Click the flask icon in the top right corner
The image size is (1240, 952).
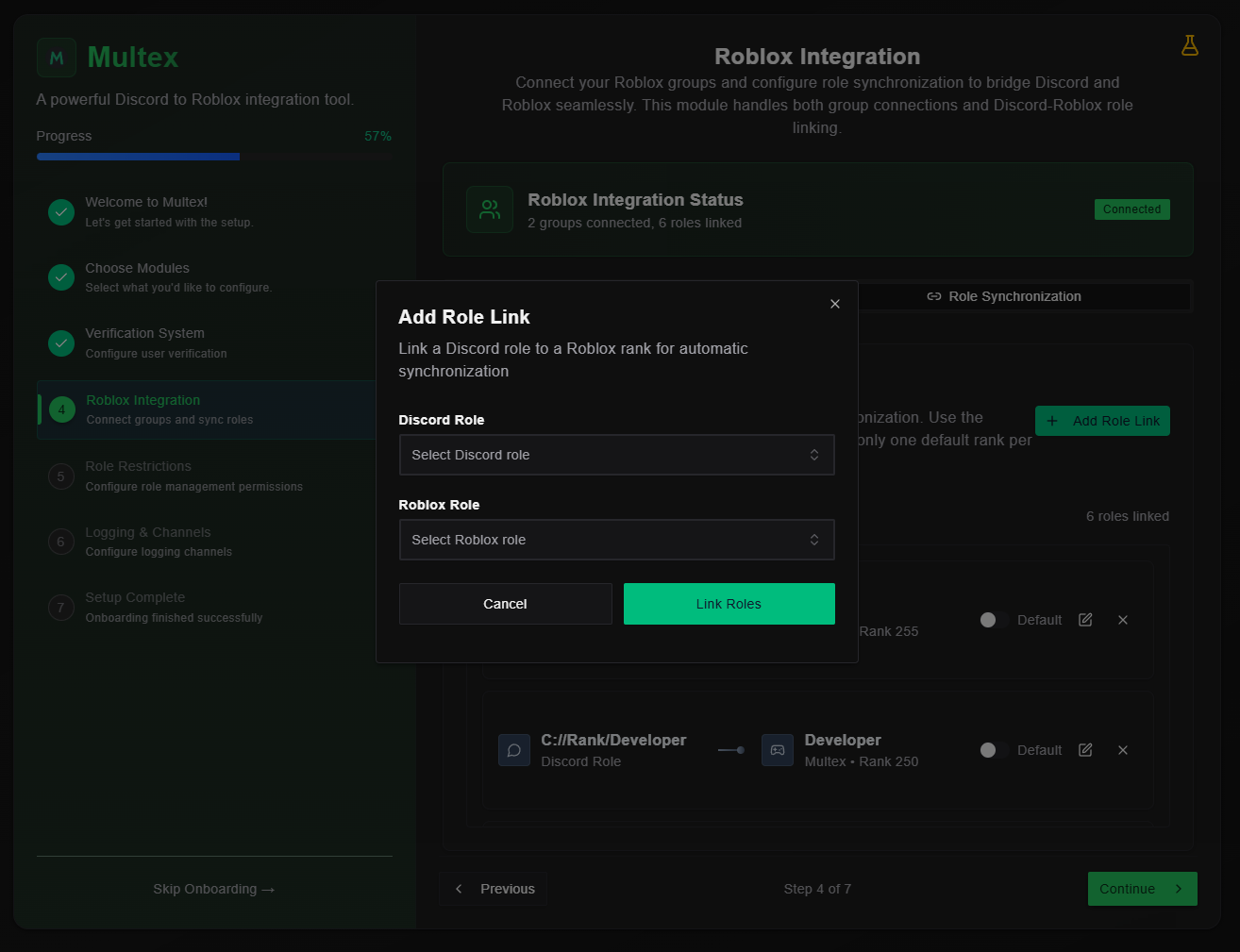(1190, 45)
